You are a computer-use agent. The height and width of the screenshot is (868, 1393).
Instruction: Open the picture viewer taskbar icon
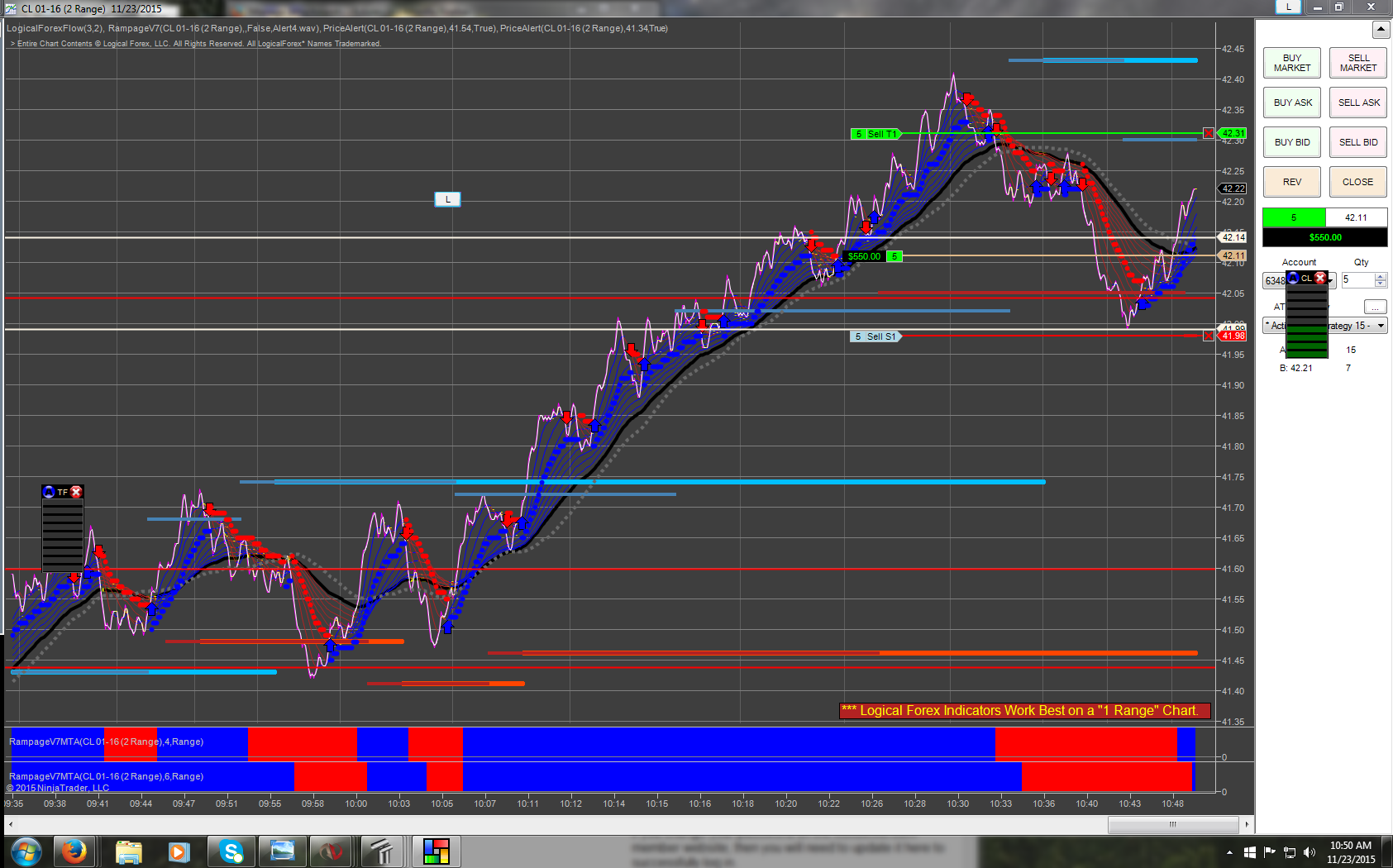(282, 851)
